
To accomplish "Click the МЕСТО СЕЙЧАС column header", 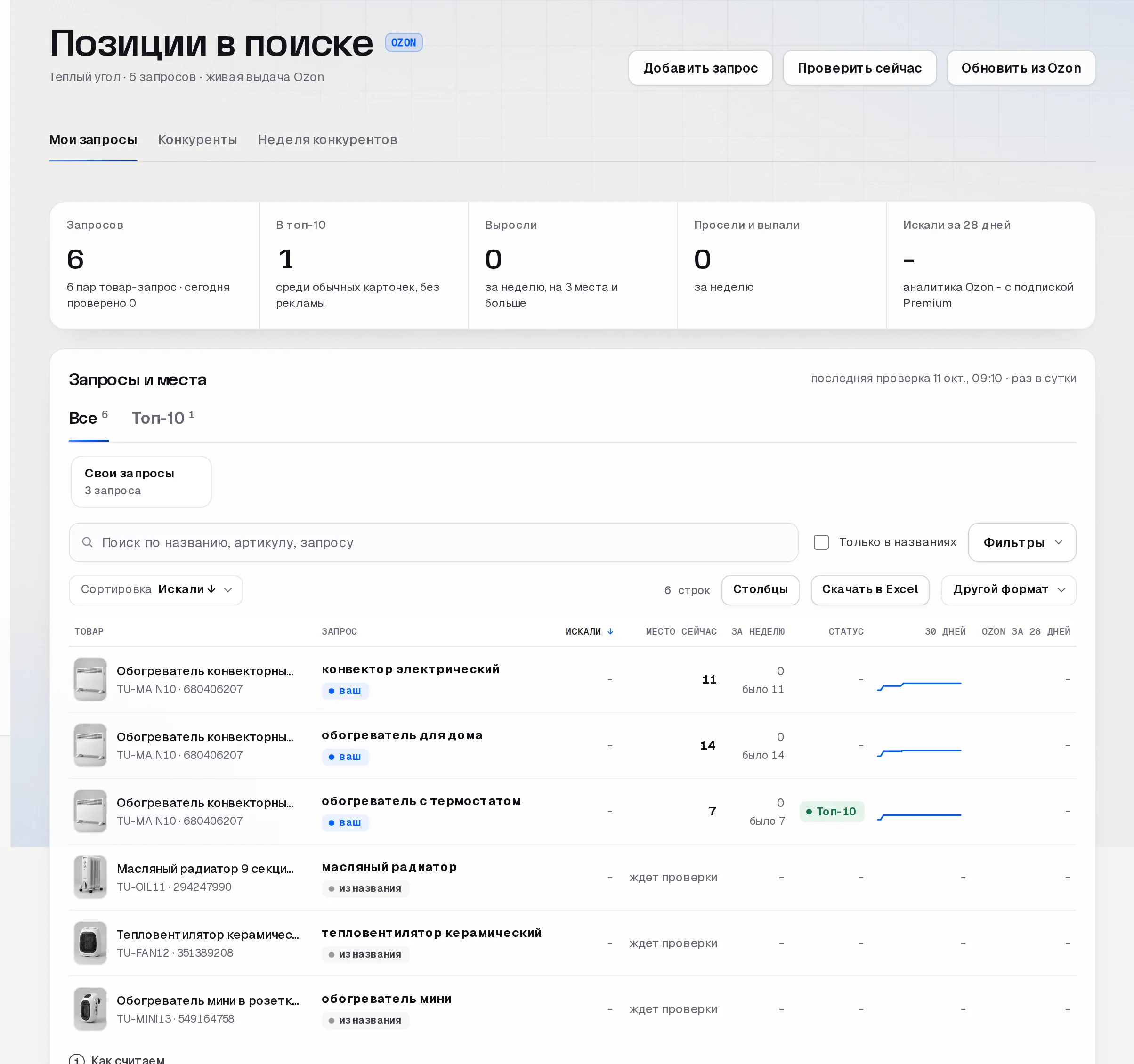I will [x=681, y=631].
